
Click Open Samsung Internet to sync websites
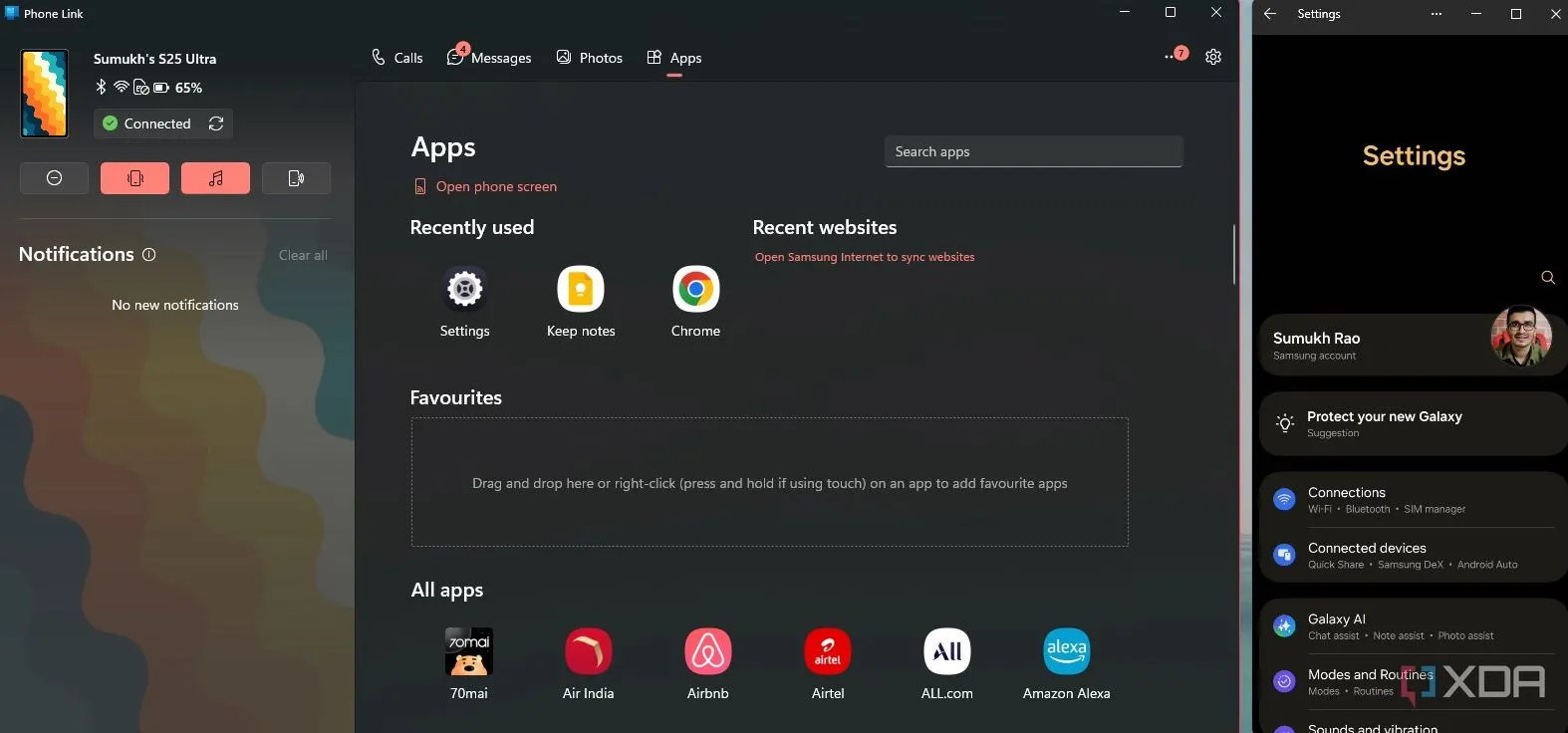coord(864,257)
